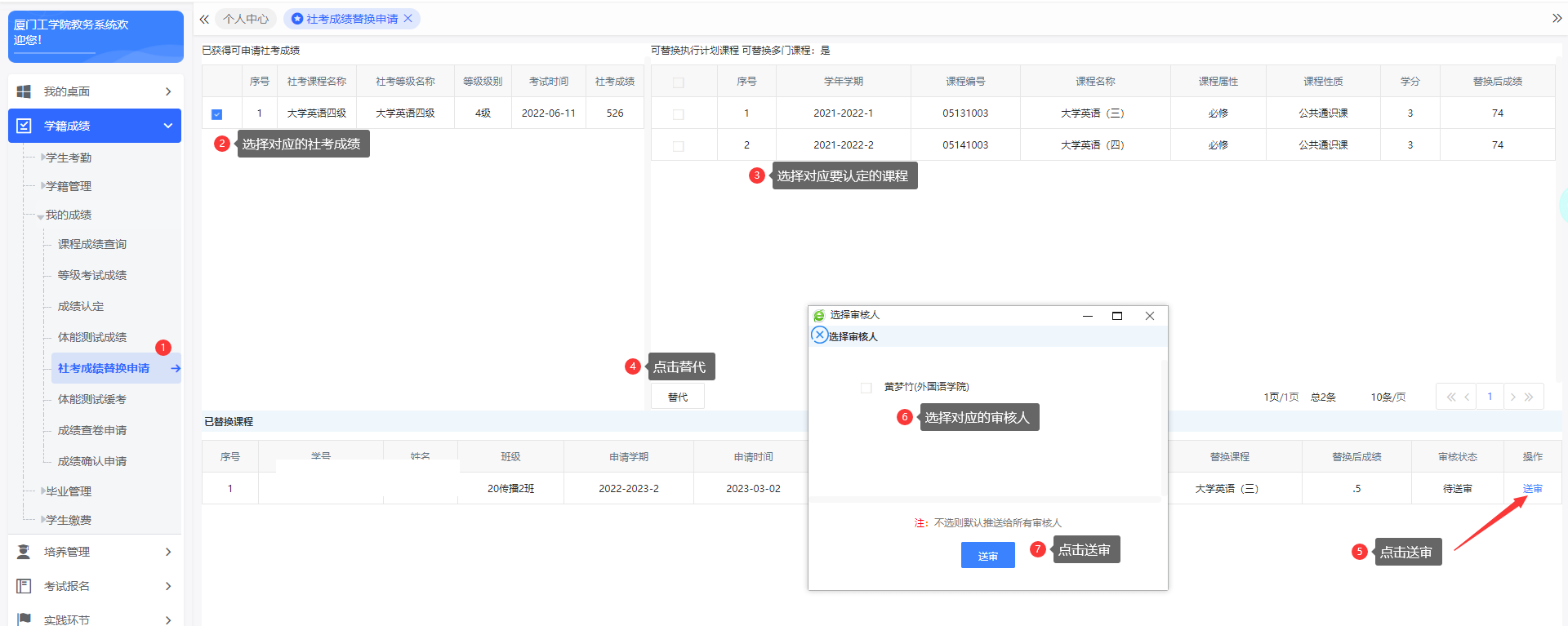Check the 大学英语（三）course row checkbox

coord(678,114)
